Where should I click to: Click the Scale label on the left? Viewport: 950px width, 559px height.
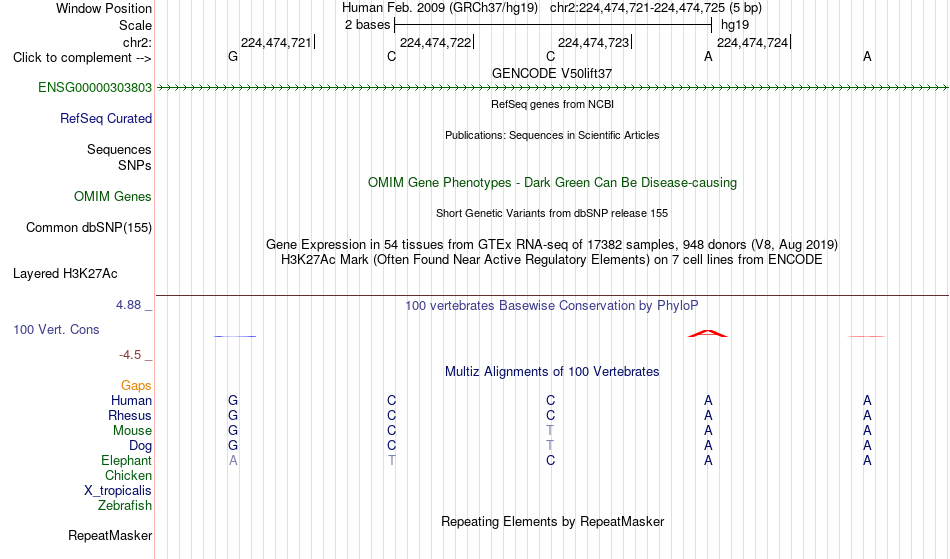tap(135, 25)
